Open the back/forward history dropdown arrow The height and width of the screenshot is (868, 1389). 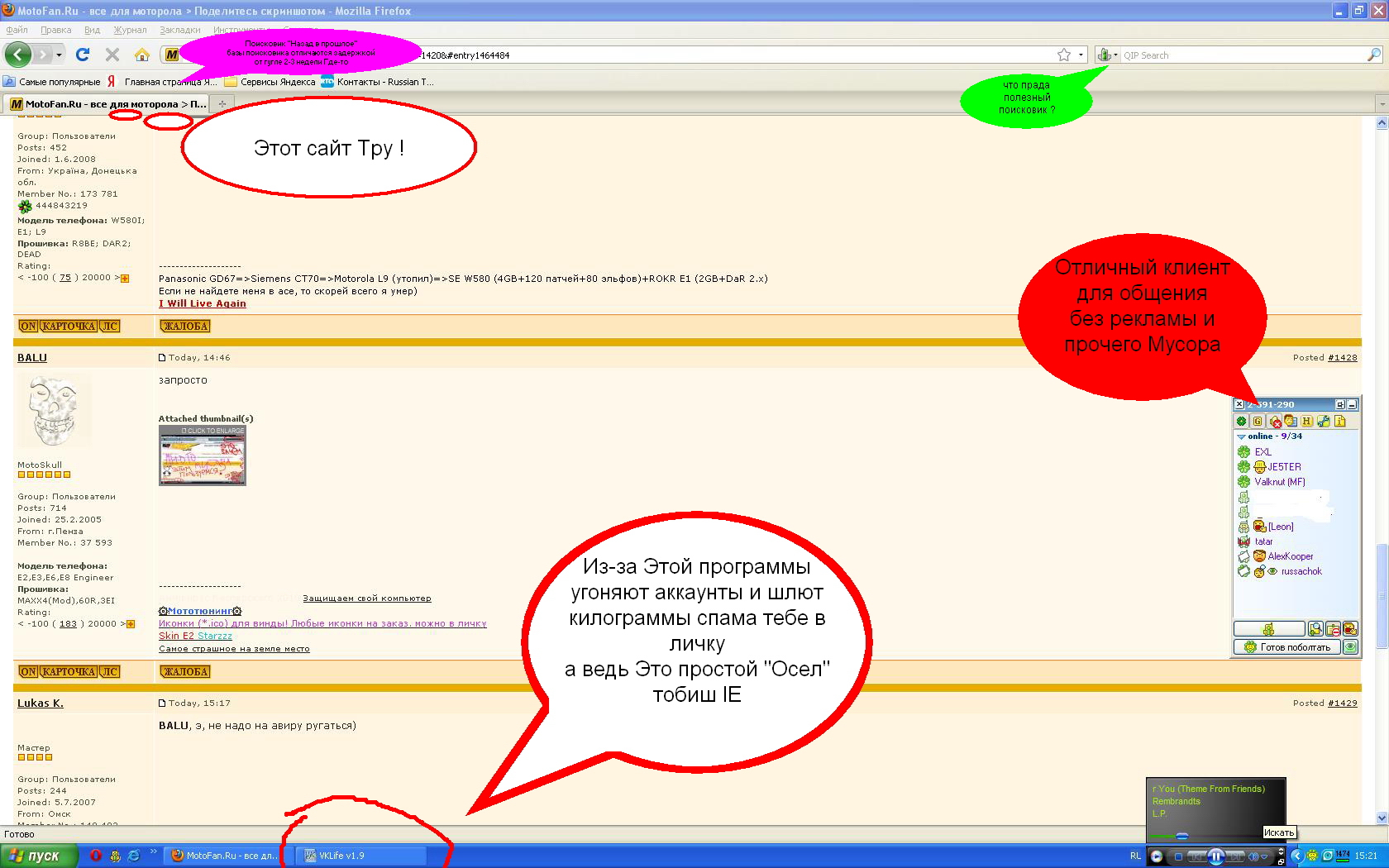[59, 55]
